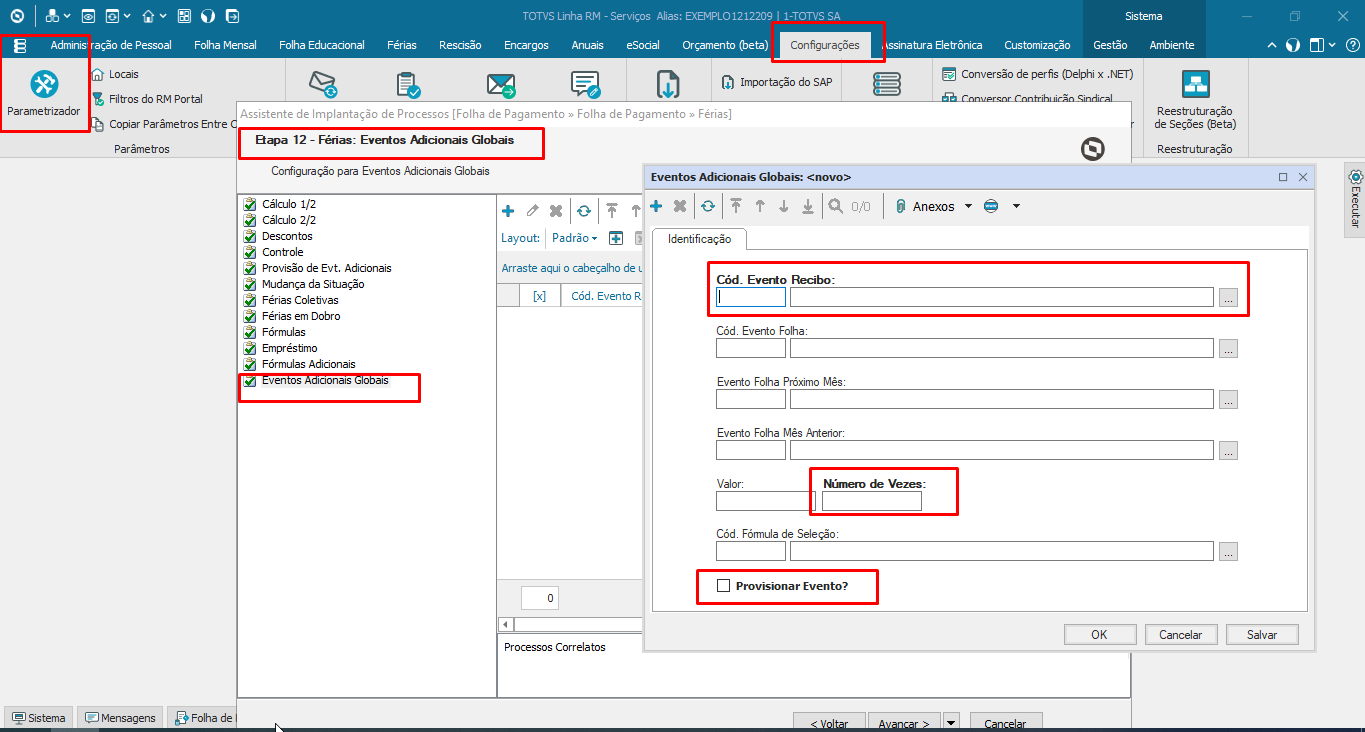Viewport: 1365px width, 732px height.
Task: Open the lookup button for Cód. Evento Recibo
Action: click(x=1228, y=297)
